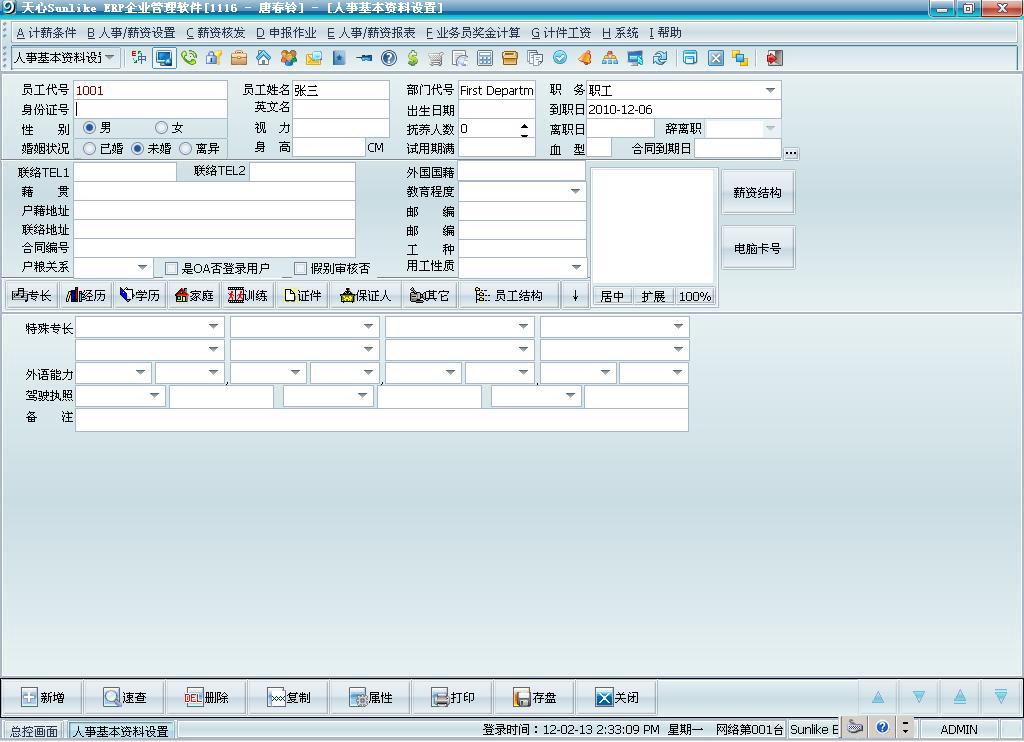Open the 户粮关系 dropdown
The height and width of the screenshot is (742, 1024).
(142, 266)
